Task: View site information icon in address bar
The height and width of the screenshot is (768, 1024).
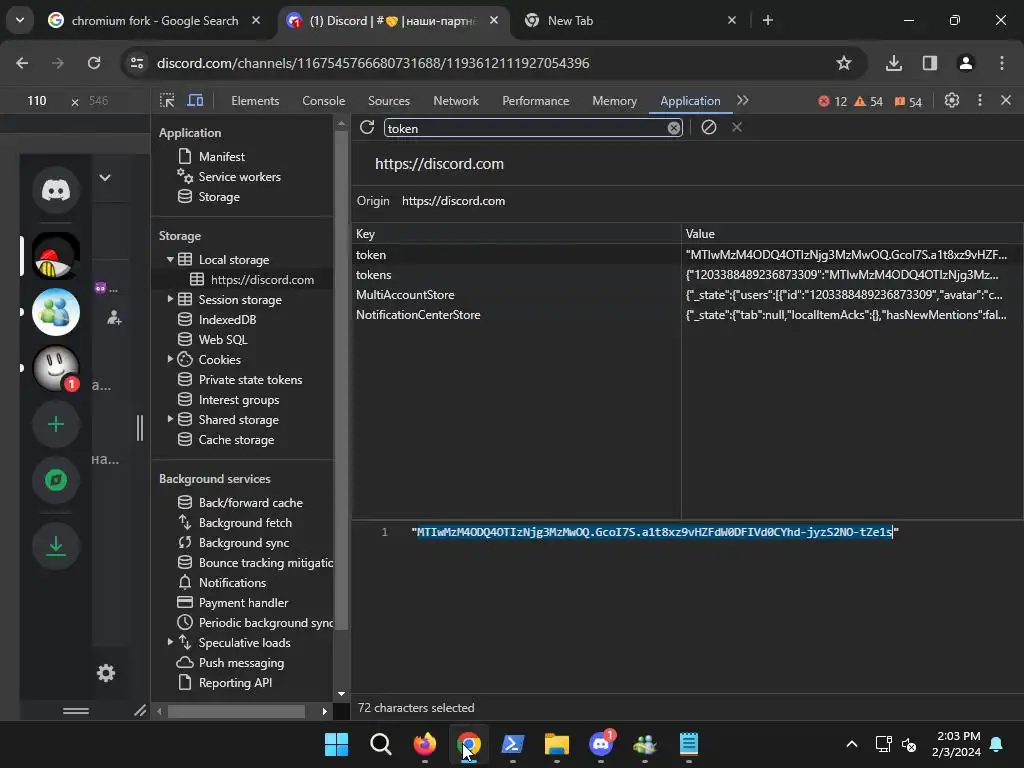Action: pyautogui.click(x=137, y=63)
